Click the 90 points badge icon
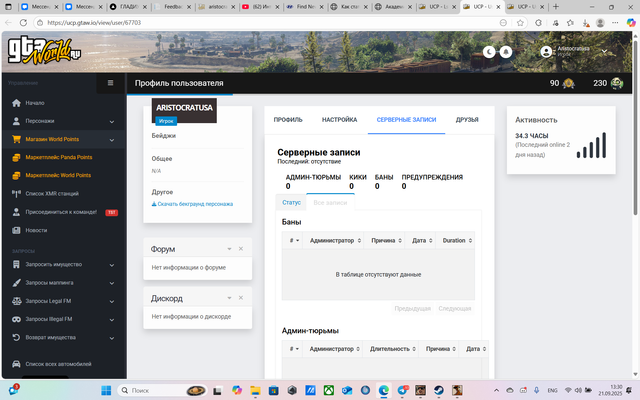This screenshot has height=400, width=640. click(x=568, y=83)
